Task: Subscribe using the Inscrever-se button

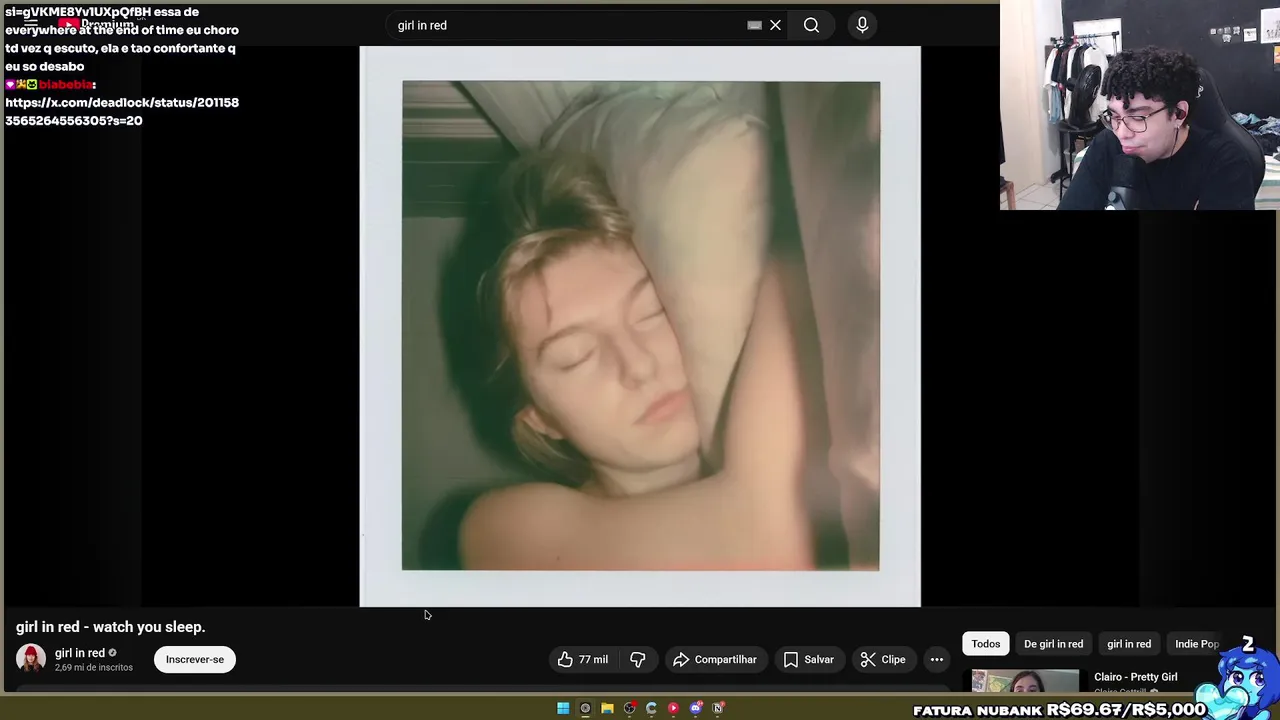Action: coord(195,659)
